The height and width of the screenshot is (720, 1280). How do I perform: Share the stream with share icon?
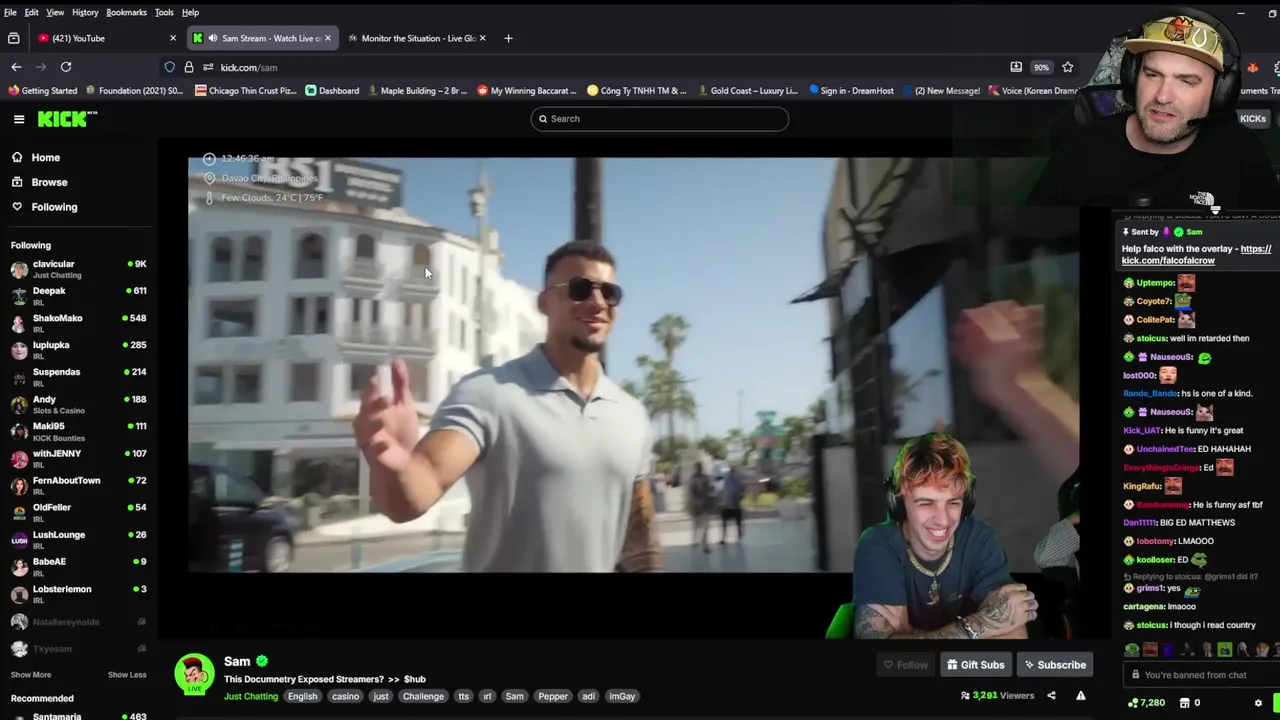1051,696
